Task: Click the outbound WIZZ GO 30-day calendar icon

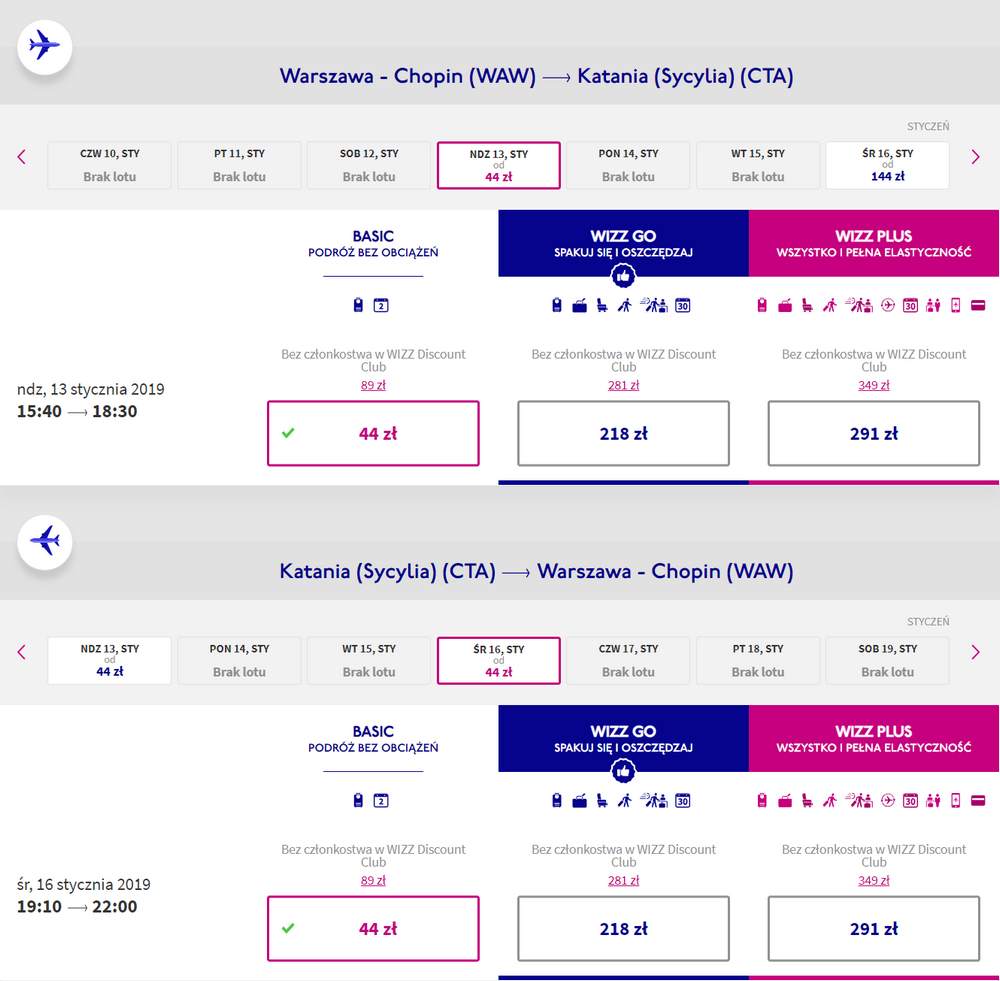Action: click(682, 306)
